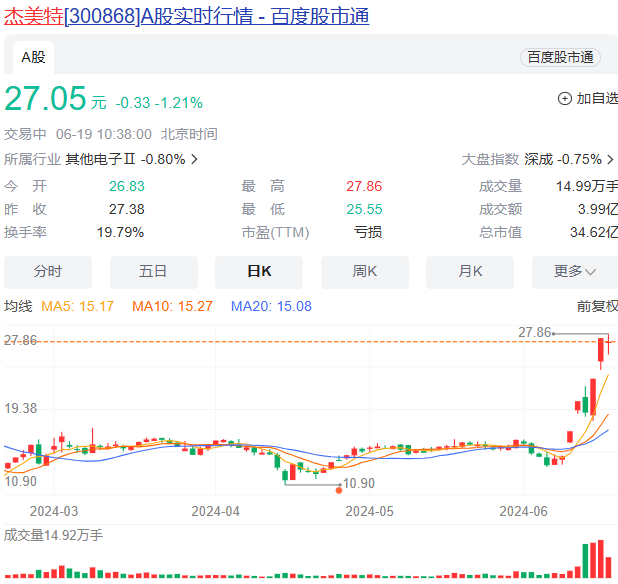Click the MA10: 15.27 indicator
The width and height of the screenshot is (618, 584).
point(172,306)
